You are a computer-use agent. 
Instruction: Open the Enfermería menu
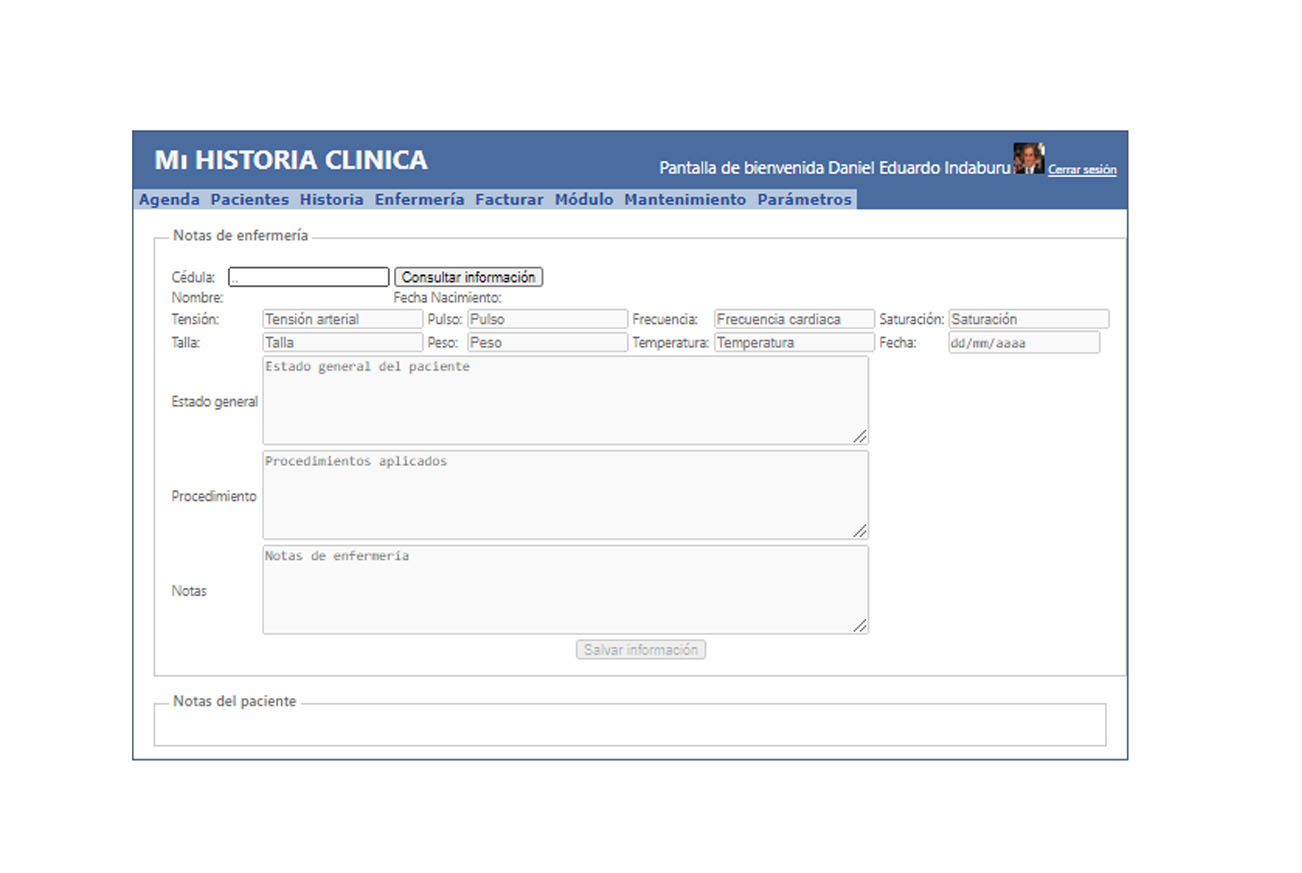pyautogui.click(x=420, y=199)
